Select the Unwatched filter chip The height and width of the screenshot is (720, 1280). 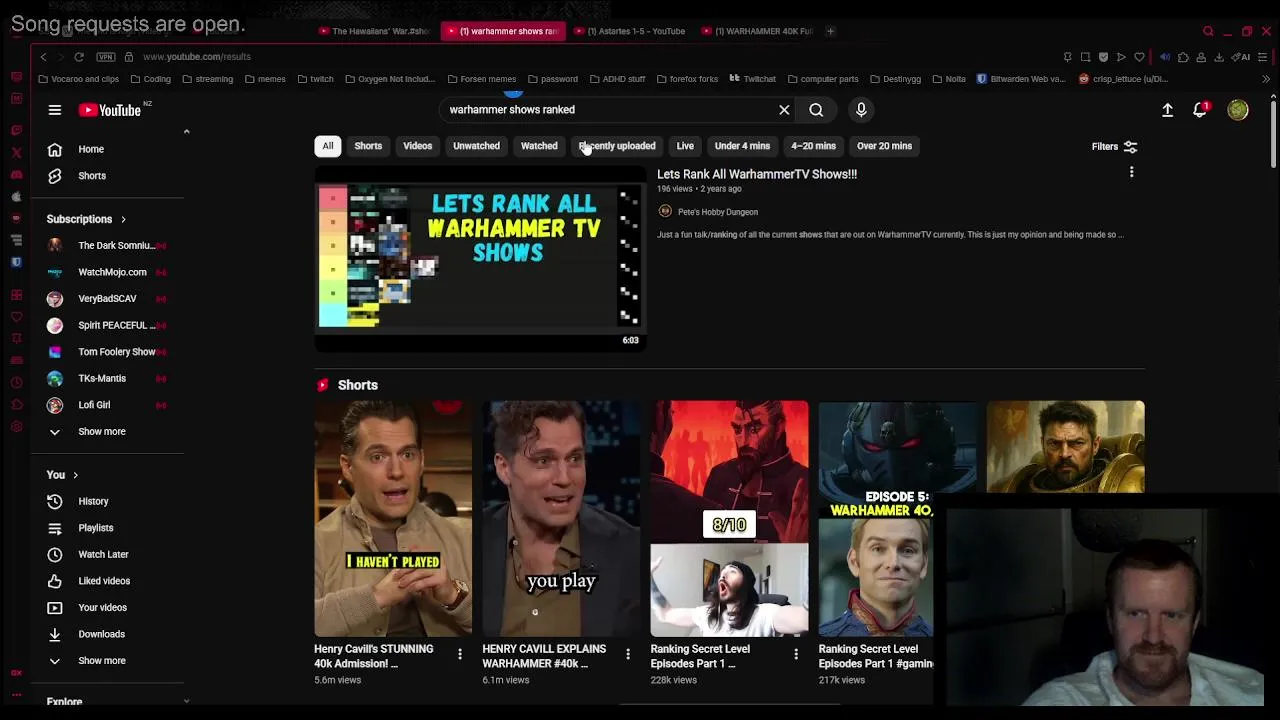(476, 146)
